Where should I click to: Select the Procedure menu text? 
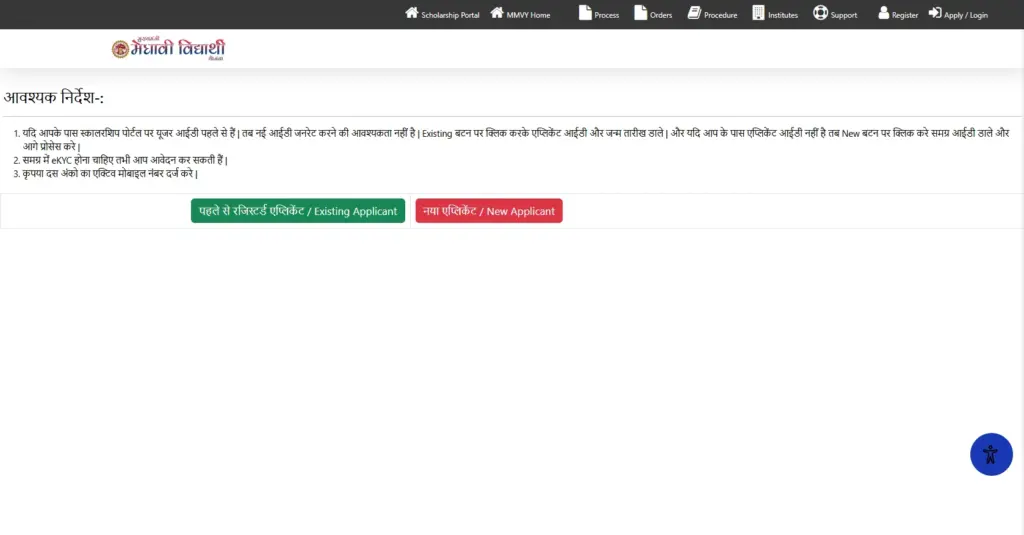click(720, 15)
